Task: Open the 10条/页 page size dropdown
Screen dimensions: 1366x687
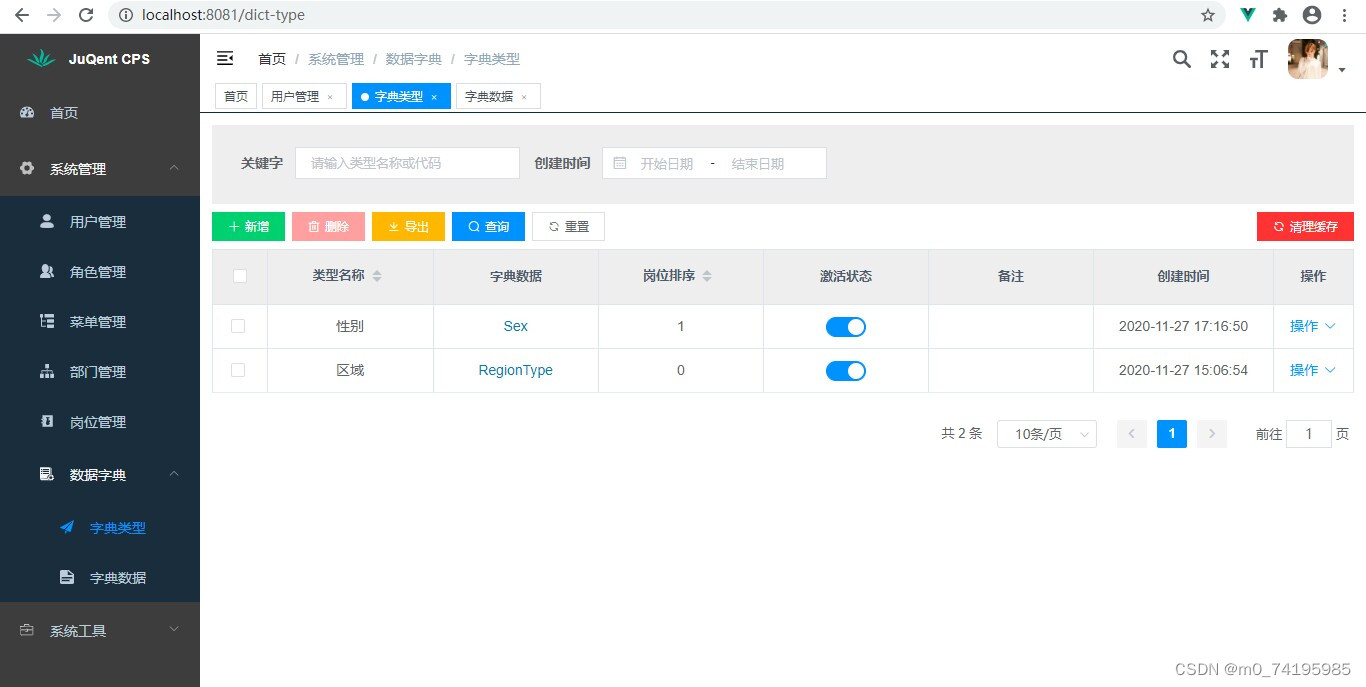Action: (x=1047, y=434)
